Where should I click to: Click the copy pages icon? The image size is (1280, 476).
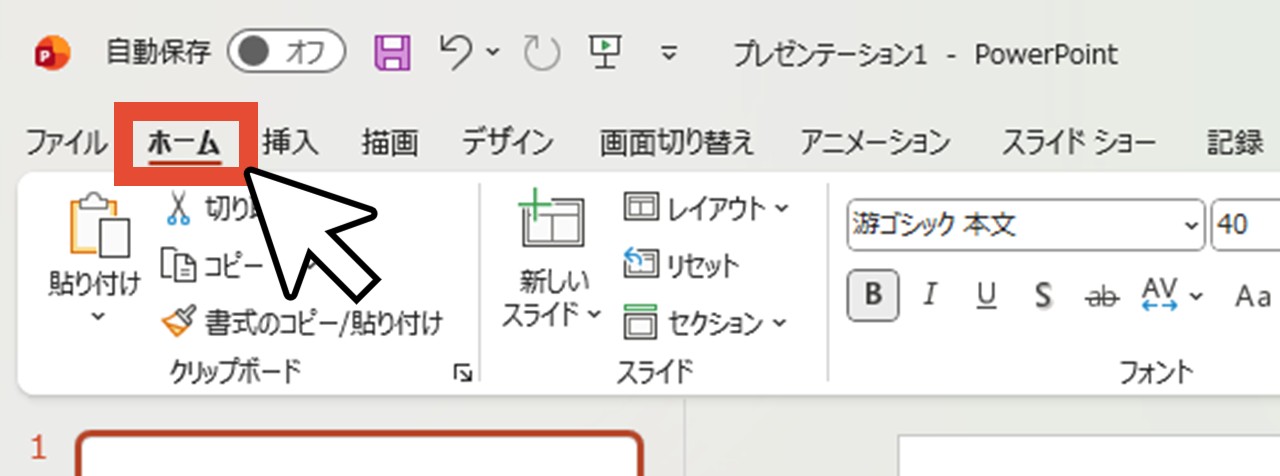pyautogui.click(x=179, y=265)
